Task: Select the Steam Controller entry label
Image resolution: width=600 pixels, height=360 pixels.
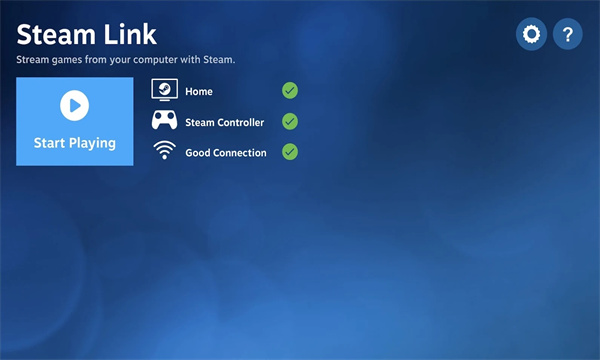Action: click(225, 122)
